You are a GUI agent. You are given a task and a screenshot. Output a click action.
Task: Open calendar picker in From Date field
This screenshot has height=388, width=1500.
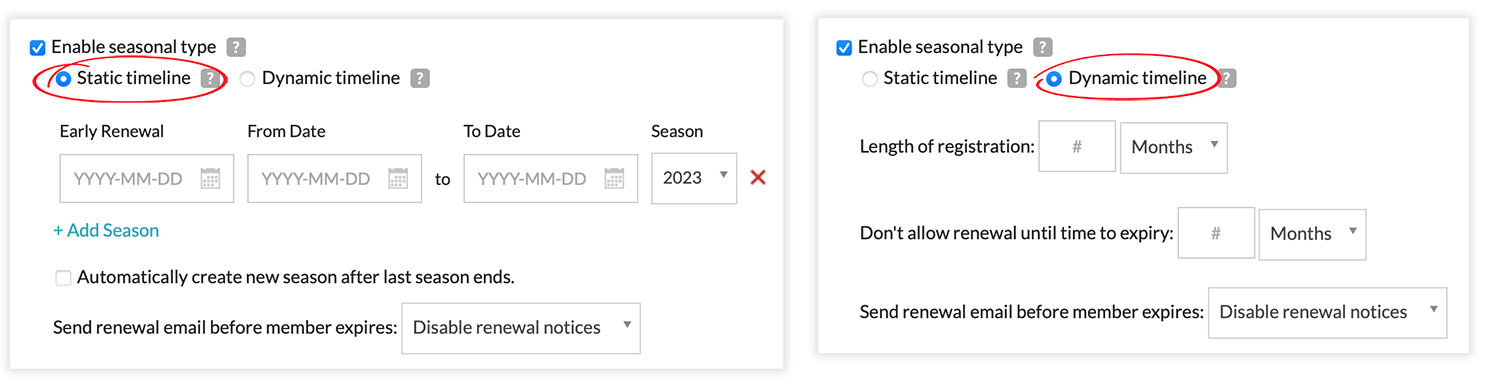[398, 179]
